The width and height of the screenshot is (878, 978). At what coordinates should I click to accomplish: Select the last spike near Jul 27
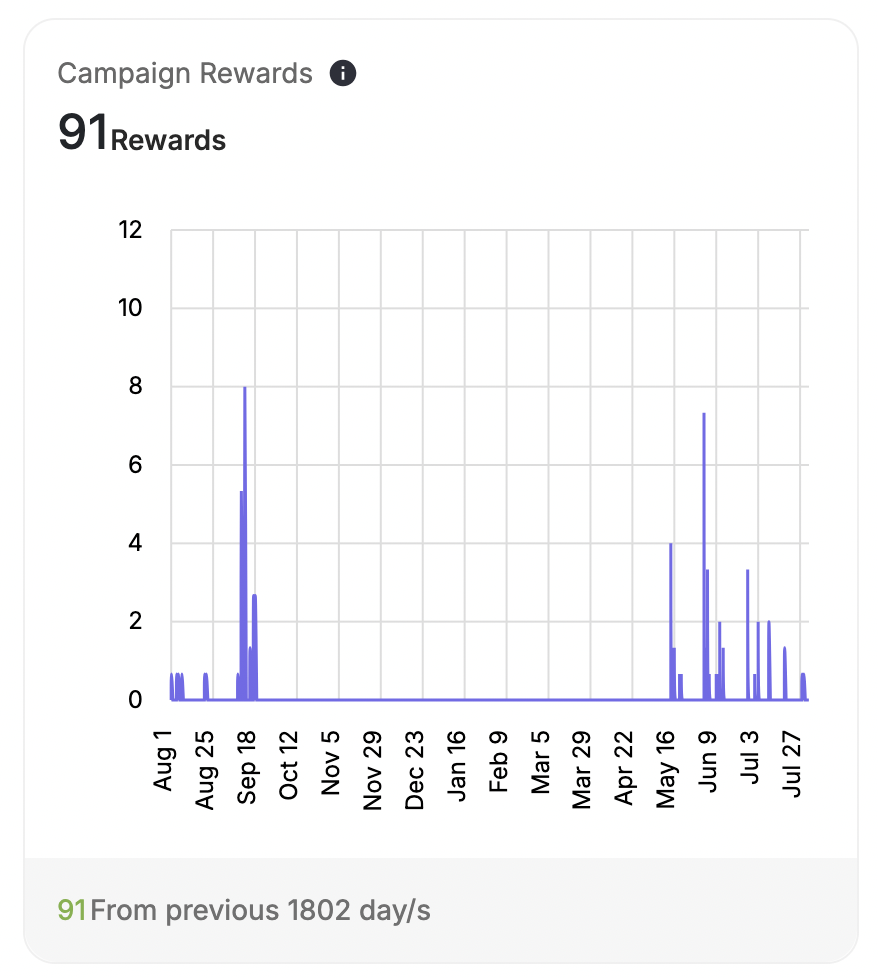click(803, 685)
